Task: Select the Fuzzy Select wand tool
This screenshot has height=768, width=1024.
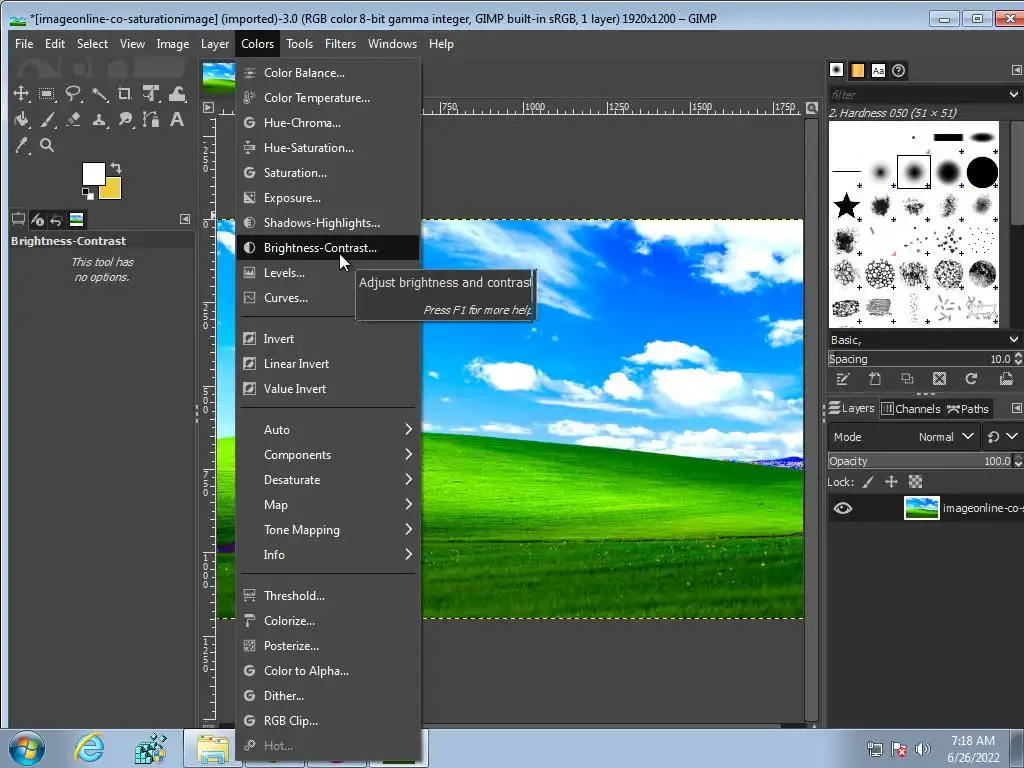Action: [x=99, y=94]
